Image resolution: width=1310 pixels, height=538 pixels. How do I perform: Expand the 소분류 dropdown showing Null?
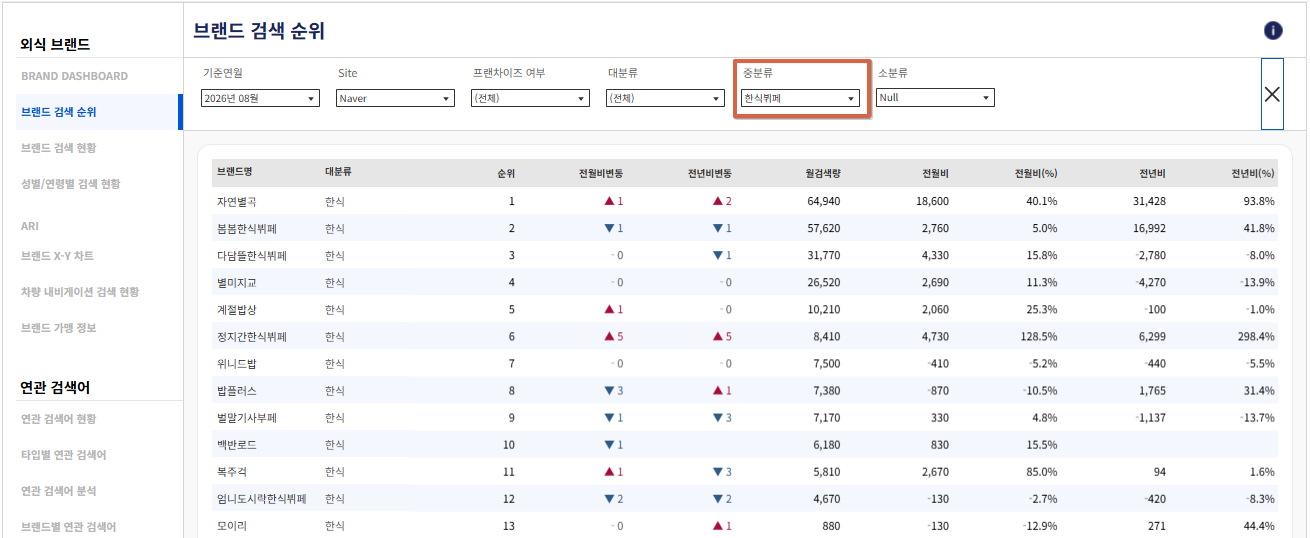pos(935,98)
